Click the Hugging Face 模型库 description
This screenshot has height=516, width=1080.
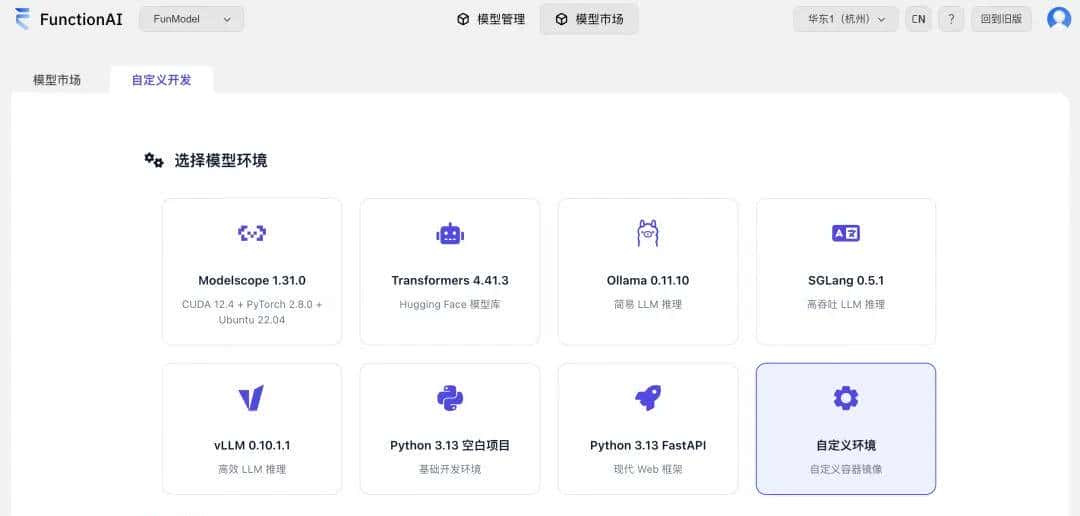pyautogui.click(x=450, y=305)
